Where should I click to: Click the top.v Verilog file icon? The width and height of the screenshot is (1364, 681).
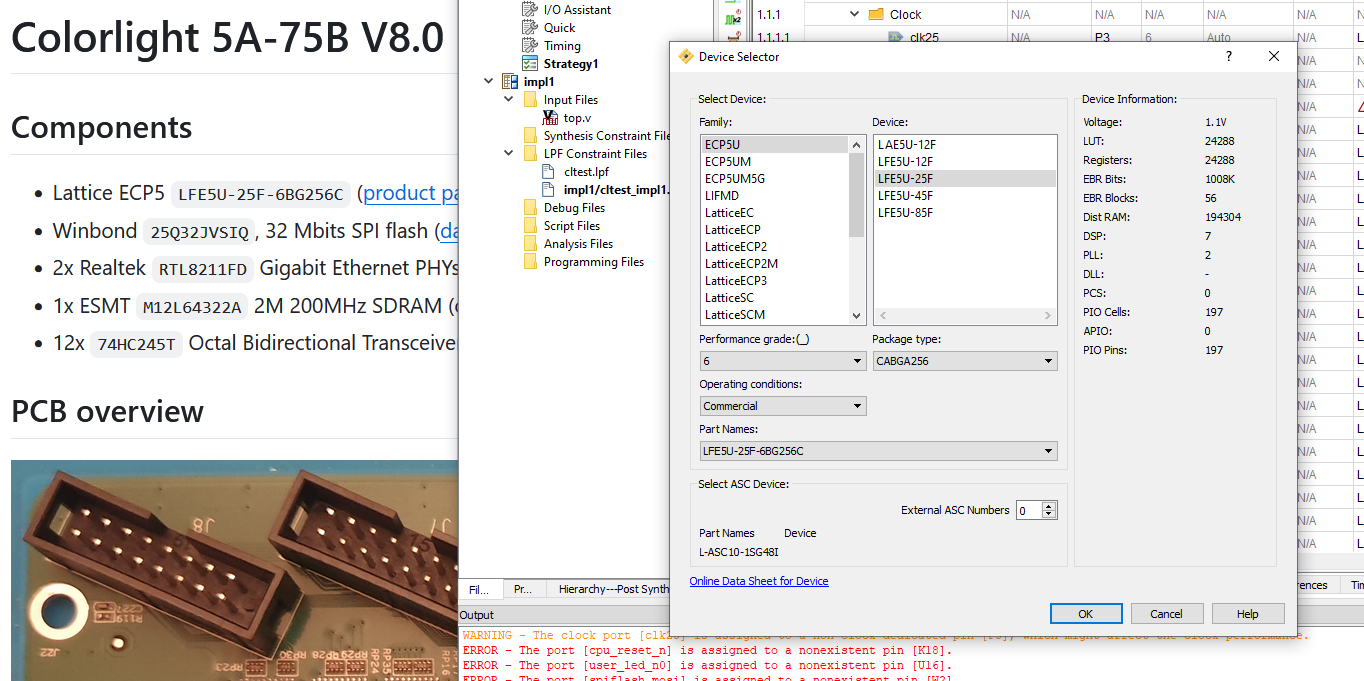[x=550, y=118]
